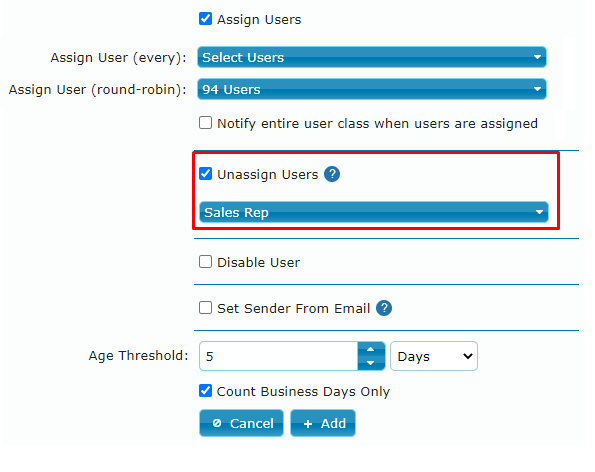Open the Sales Rep dropdown
This screenshot has height=472, width=595.
(x=374, y=212)
